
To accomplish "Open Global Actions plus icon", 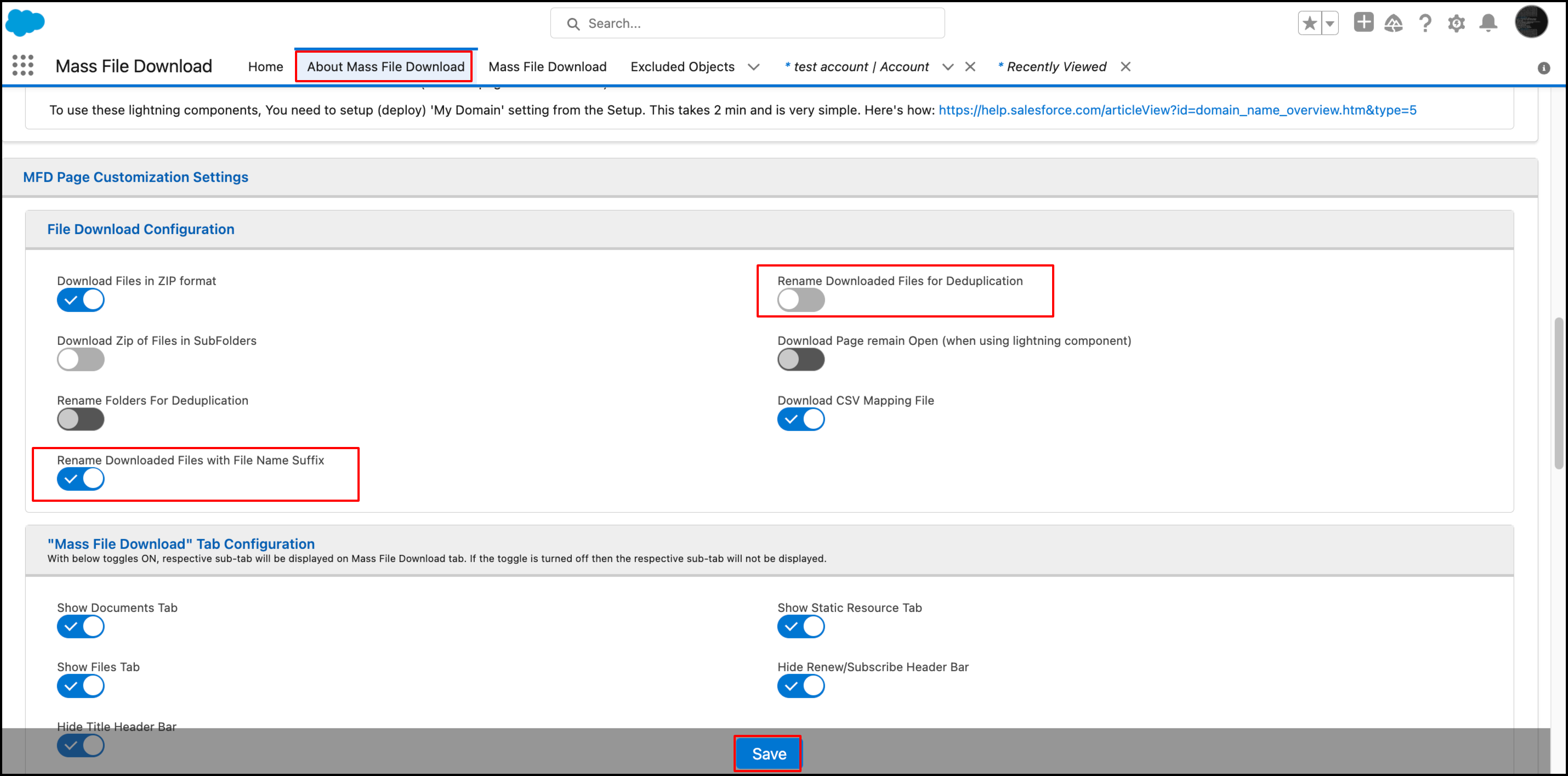I will tap(1363, 23).
